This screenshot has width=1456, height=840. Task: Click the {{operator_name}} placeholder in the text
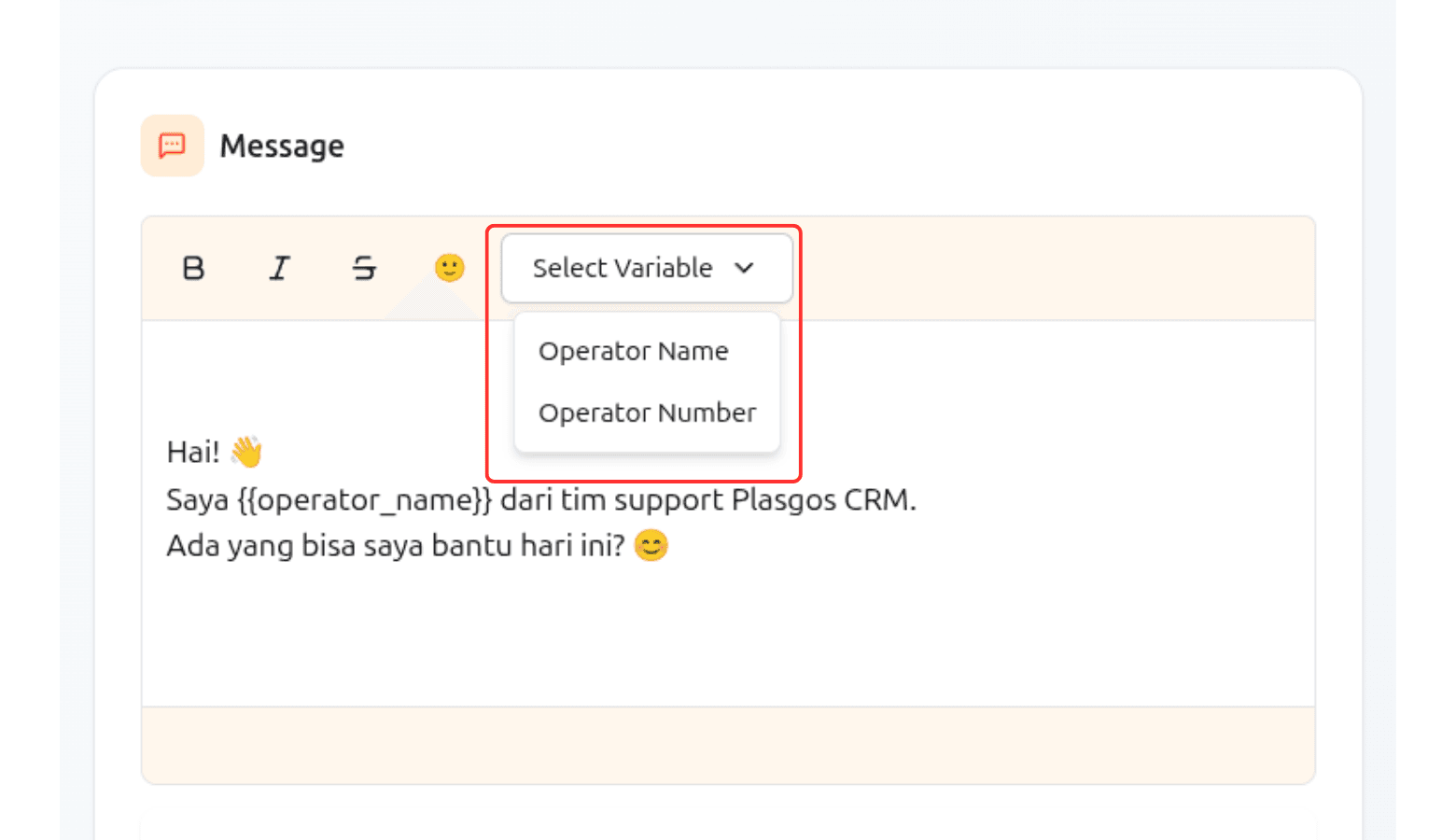pyautogui.click(x=364, y=500)
